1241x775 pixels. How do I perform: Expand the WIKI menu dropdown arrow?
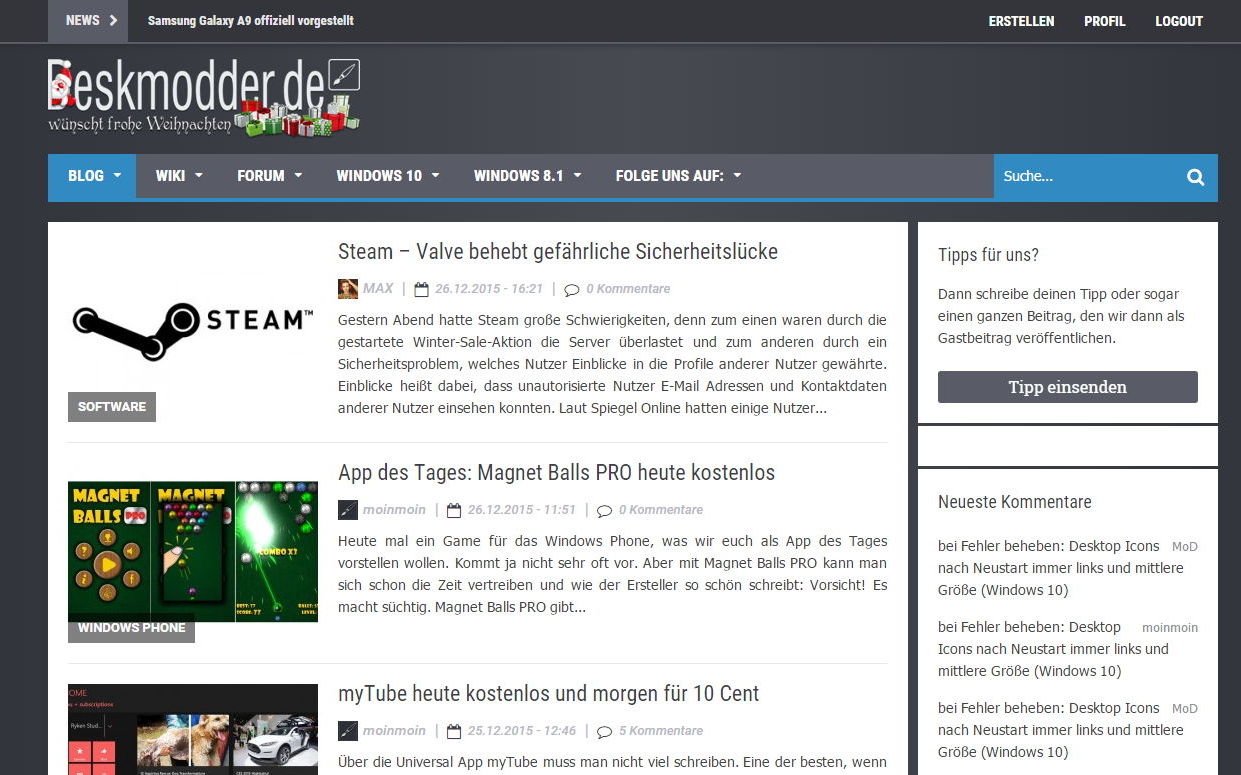pyautogui.click(x=198, y=175)
